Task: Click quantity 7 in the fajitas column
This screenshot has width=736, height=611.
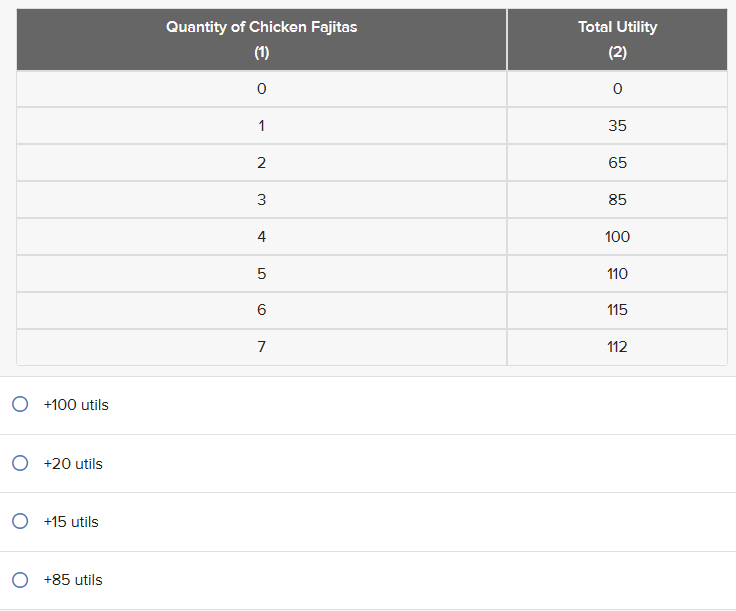Action: (261, 347)
